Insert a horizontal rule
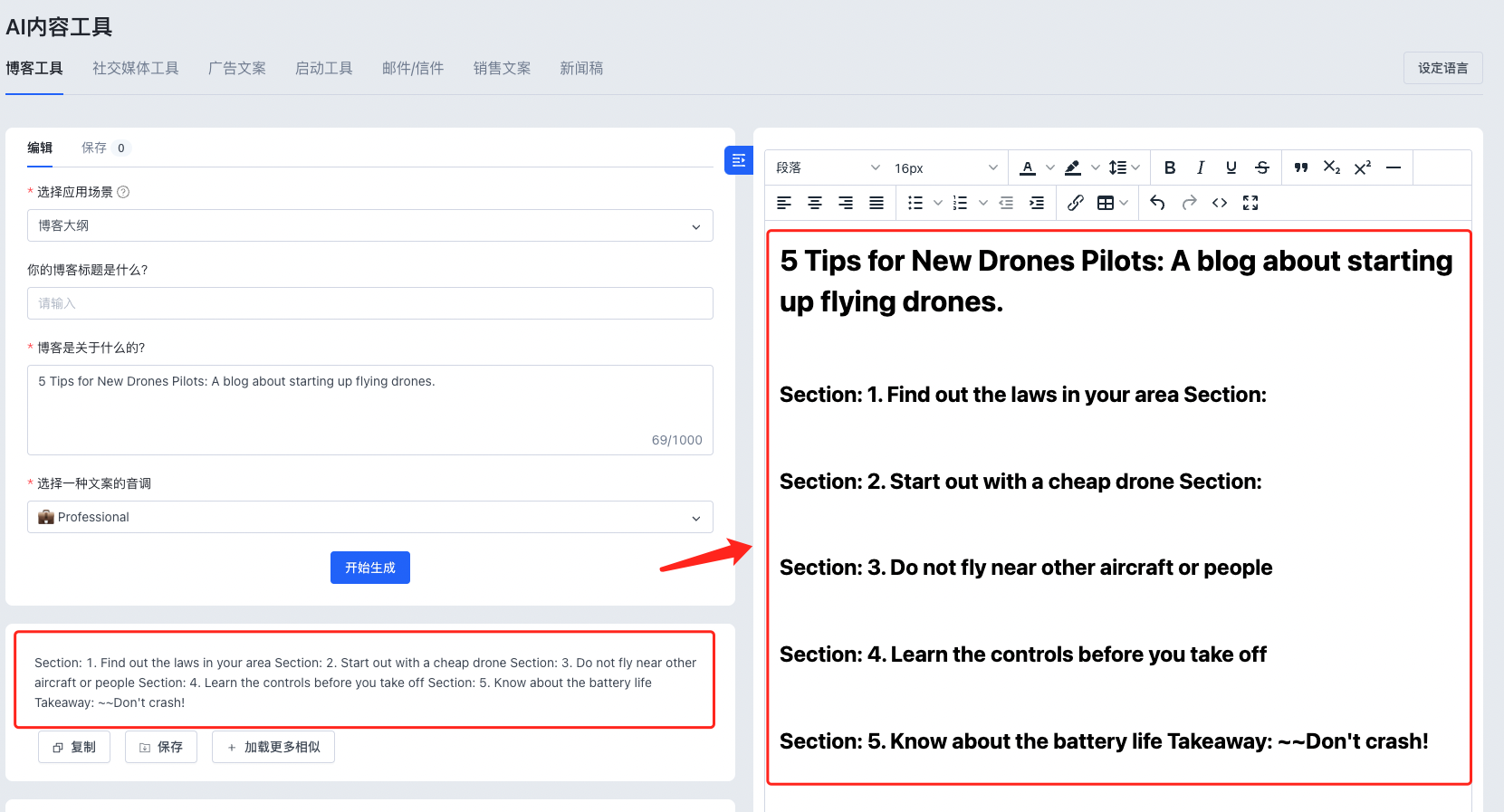This screenshot has width=1504, height=812. 1394,167
